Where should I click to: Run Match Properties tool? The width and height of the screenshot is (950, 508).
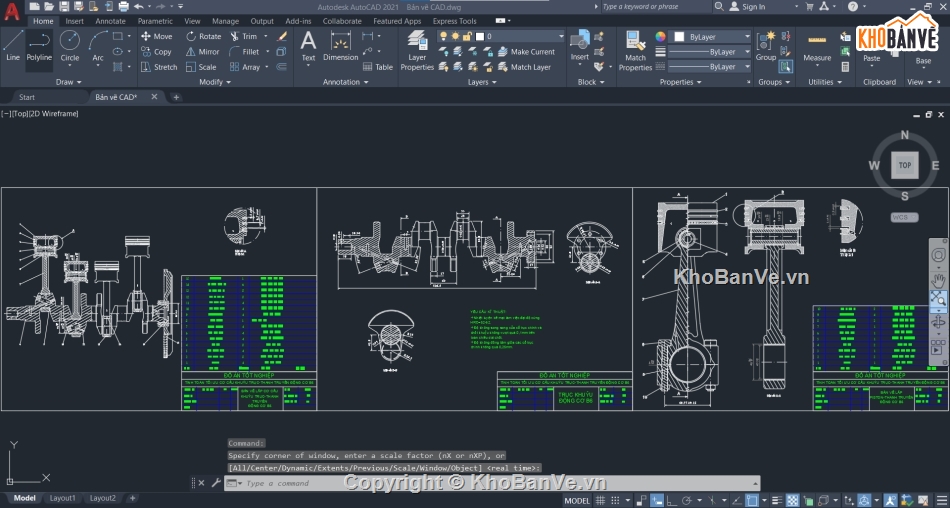pyautogui.click(x=635, y=50)
